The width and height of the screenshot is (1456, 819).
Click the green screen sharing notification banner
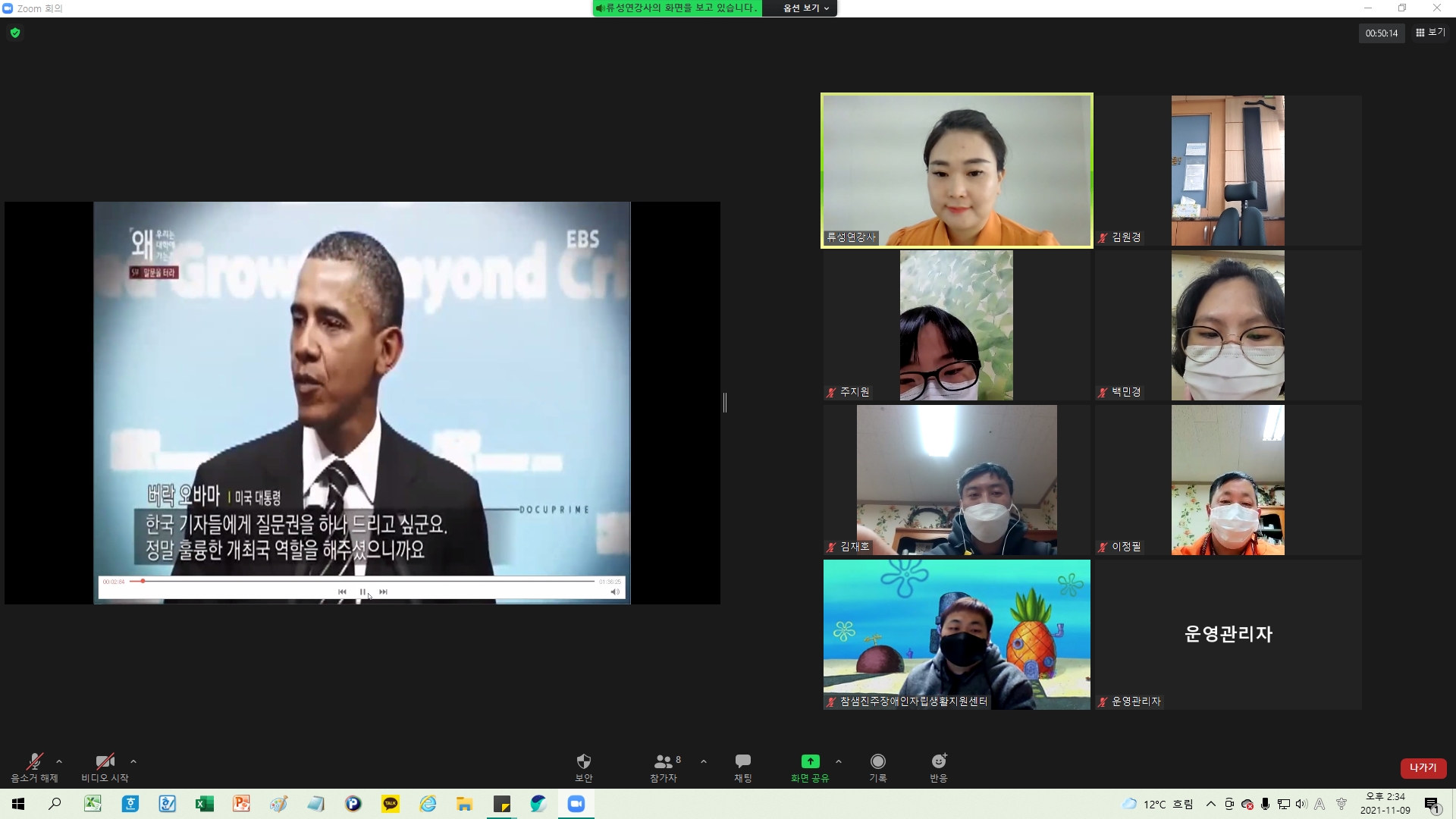(677, 8)
